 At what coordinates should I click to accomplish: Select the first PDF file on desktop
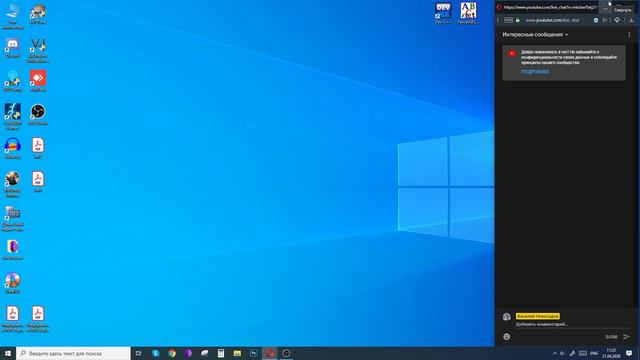click(38, 148)
